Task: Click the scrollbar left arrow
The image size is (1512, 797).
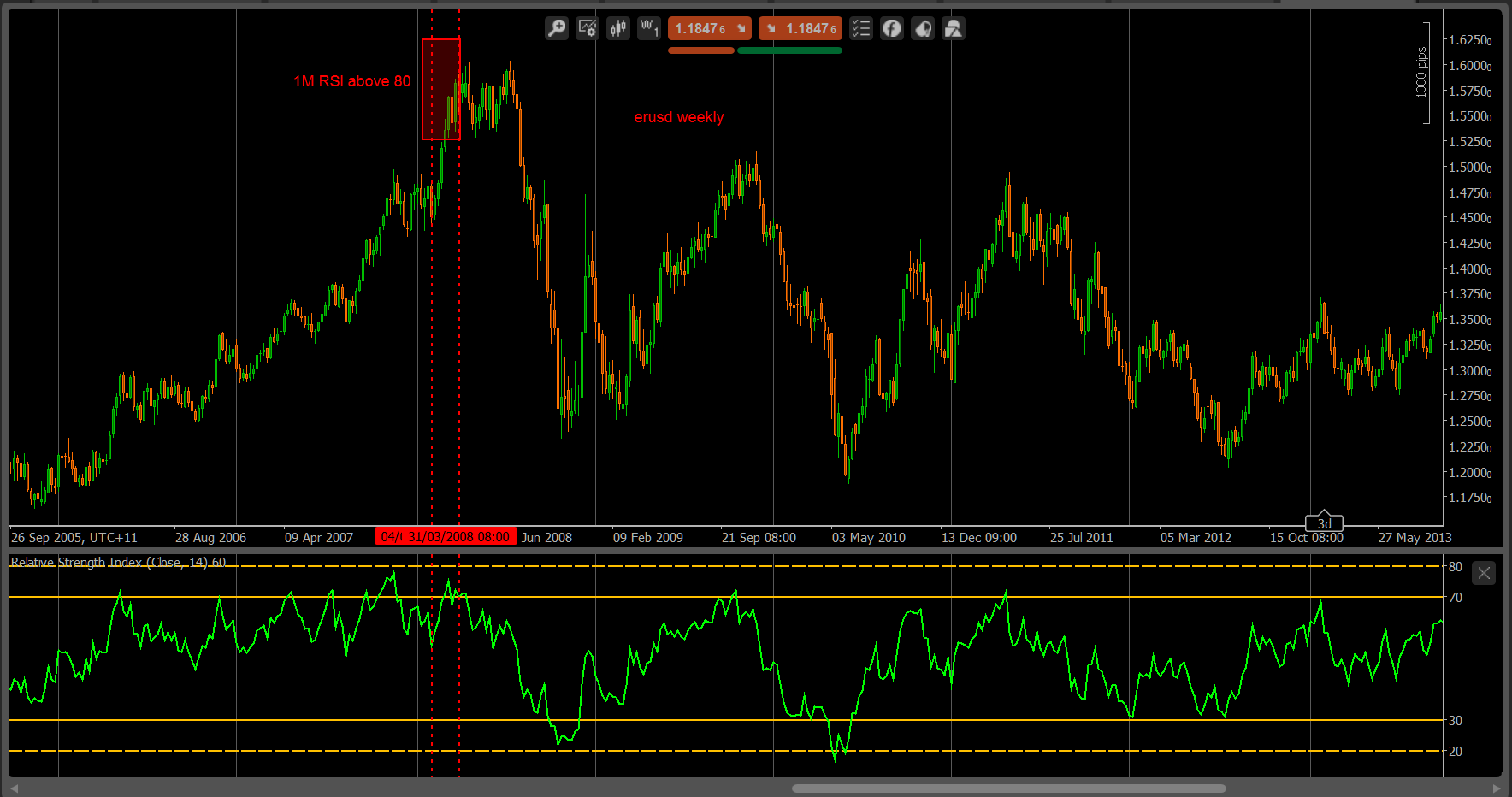Action: point(14,788)
